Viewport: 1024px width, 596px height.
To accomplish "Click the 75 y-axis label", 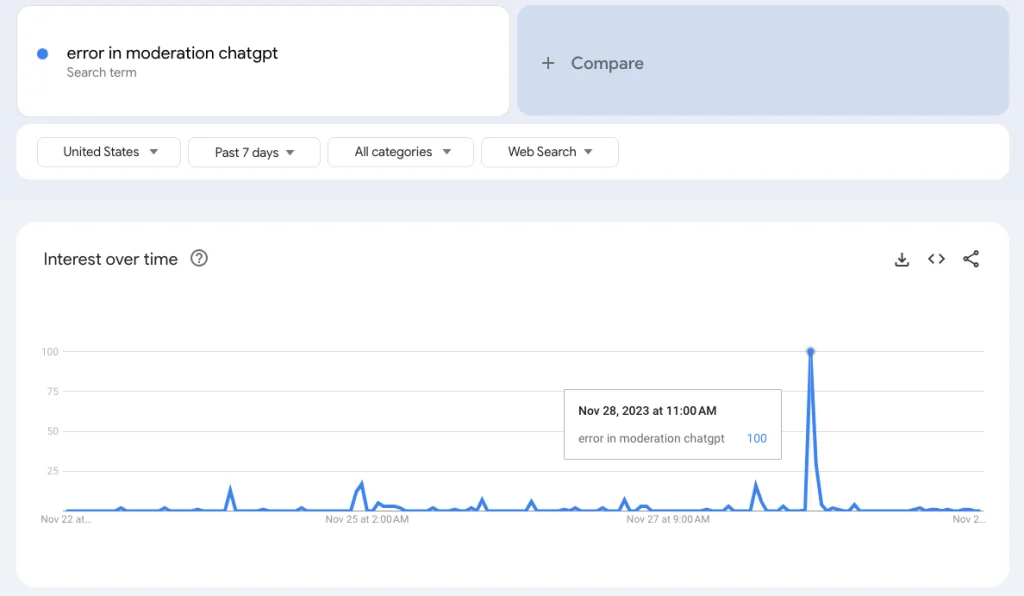I will point(50,392).
